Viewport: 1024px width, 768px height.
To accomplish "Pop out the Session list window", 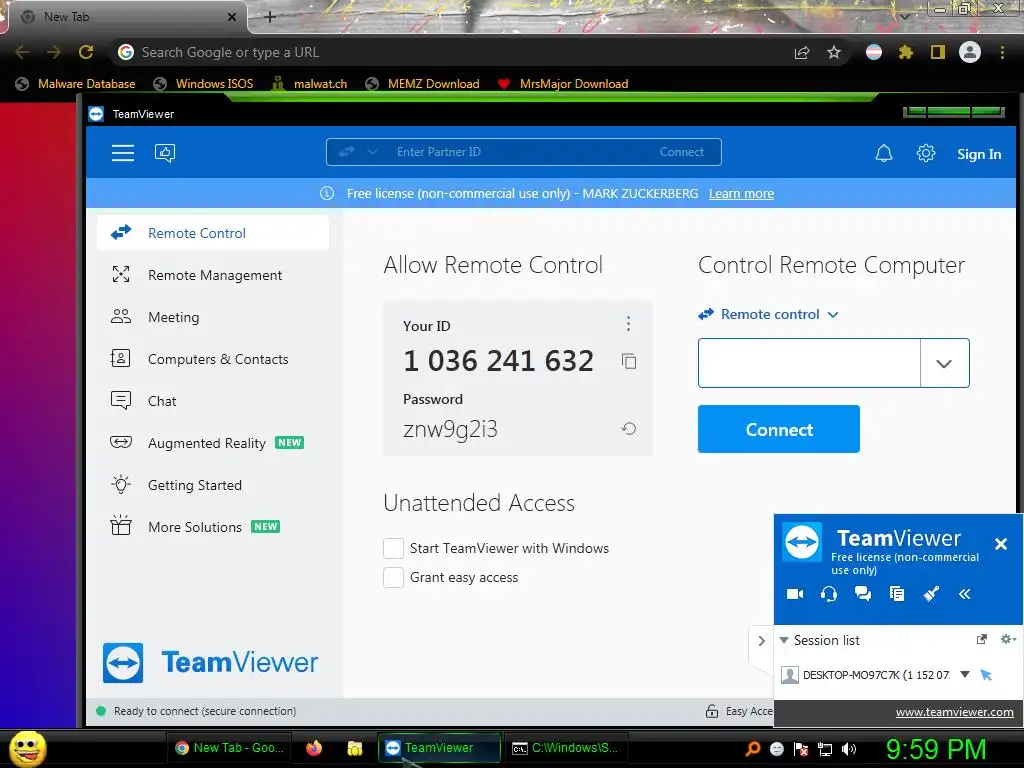I will [982, 639].
